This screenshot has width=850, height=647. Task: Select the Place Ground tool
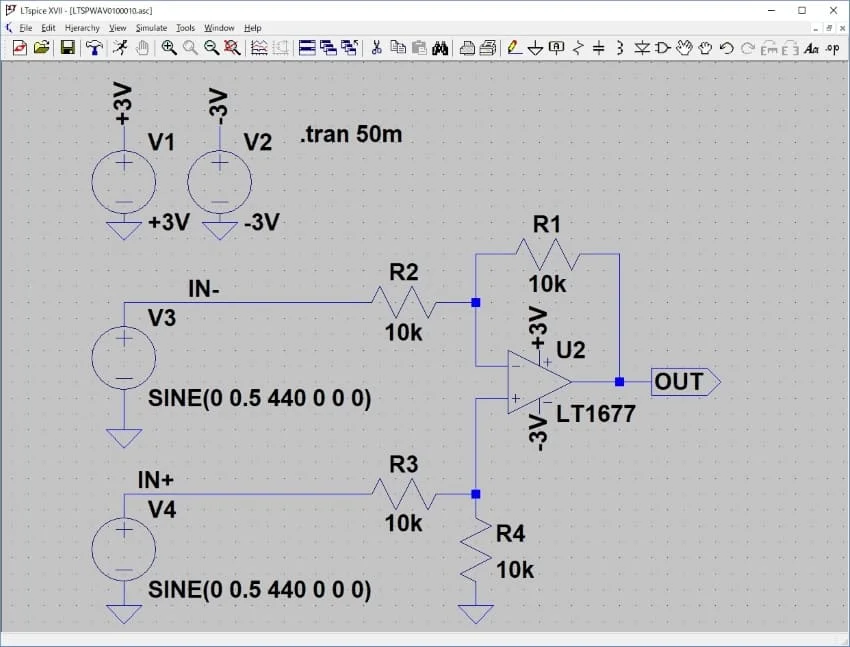(x=535, y=47)
